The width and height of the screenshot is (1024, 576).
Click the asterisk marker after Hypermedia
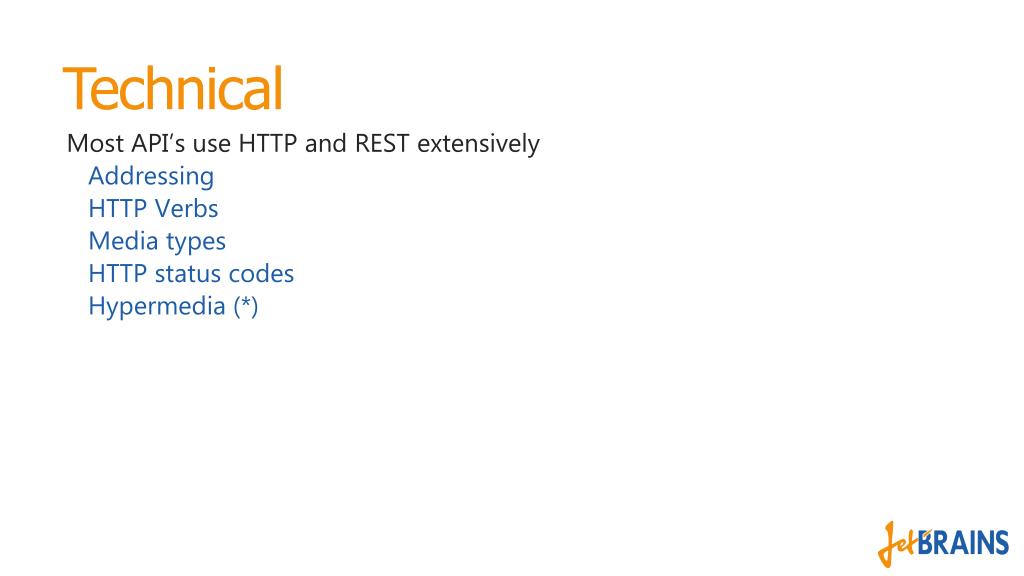[x=246, y=304]
